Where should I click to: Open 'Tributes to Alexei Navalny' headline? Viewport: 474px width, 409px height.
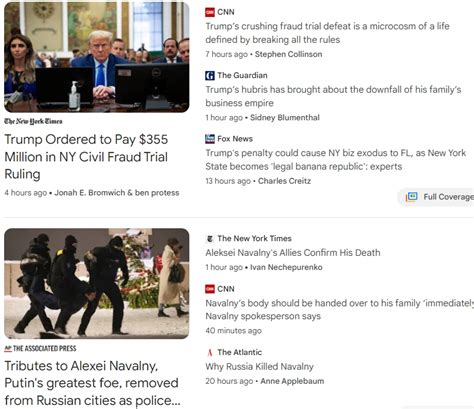point(92,383)
